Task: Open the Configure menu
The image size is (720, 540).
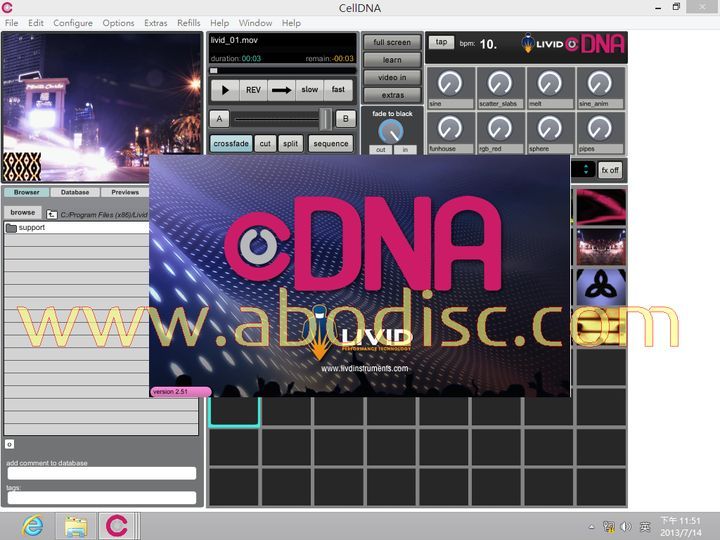Action: click(73, 23)
